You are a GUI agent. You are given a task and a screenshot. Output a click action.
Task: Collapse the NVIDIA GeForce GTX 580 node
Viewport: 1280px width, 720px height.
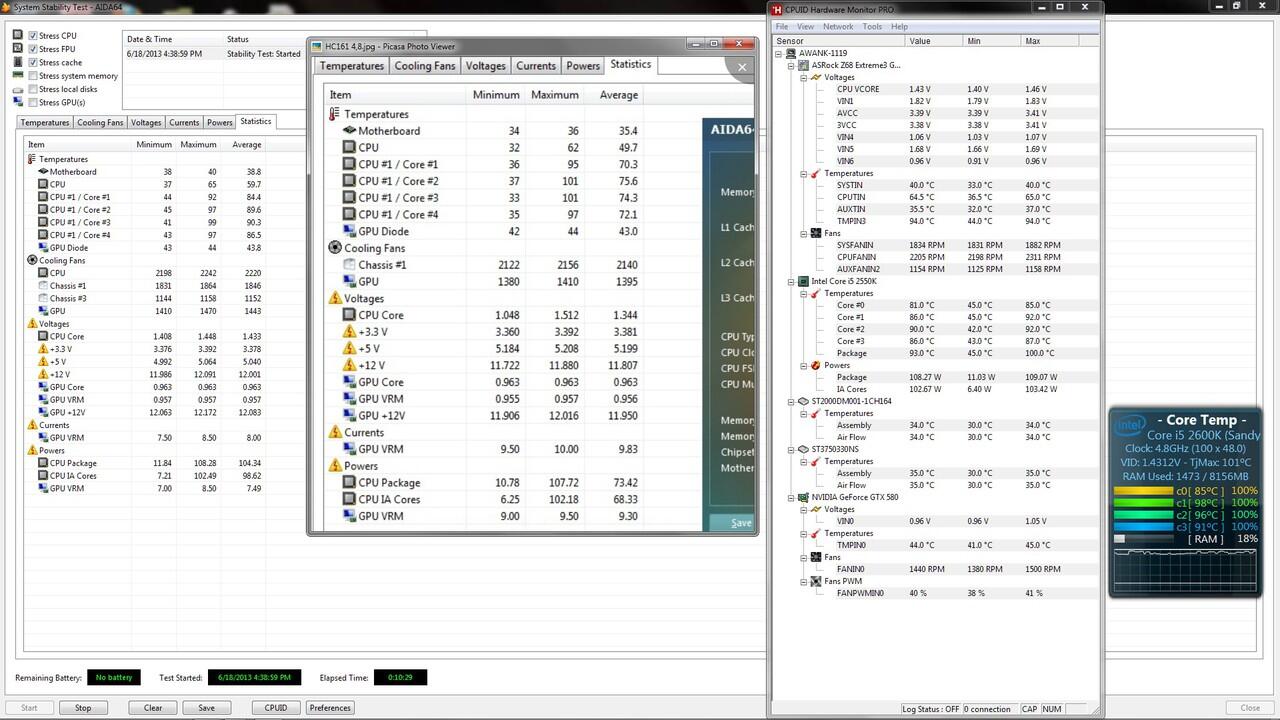[x=791, y=497]
